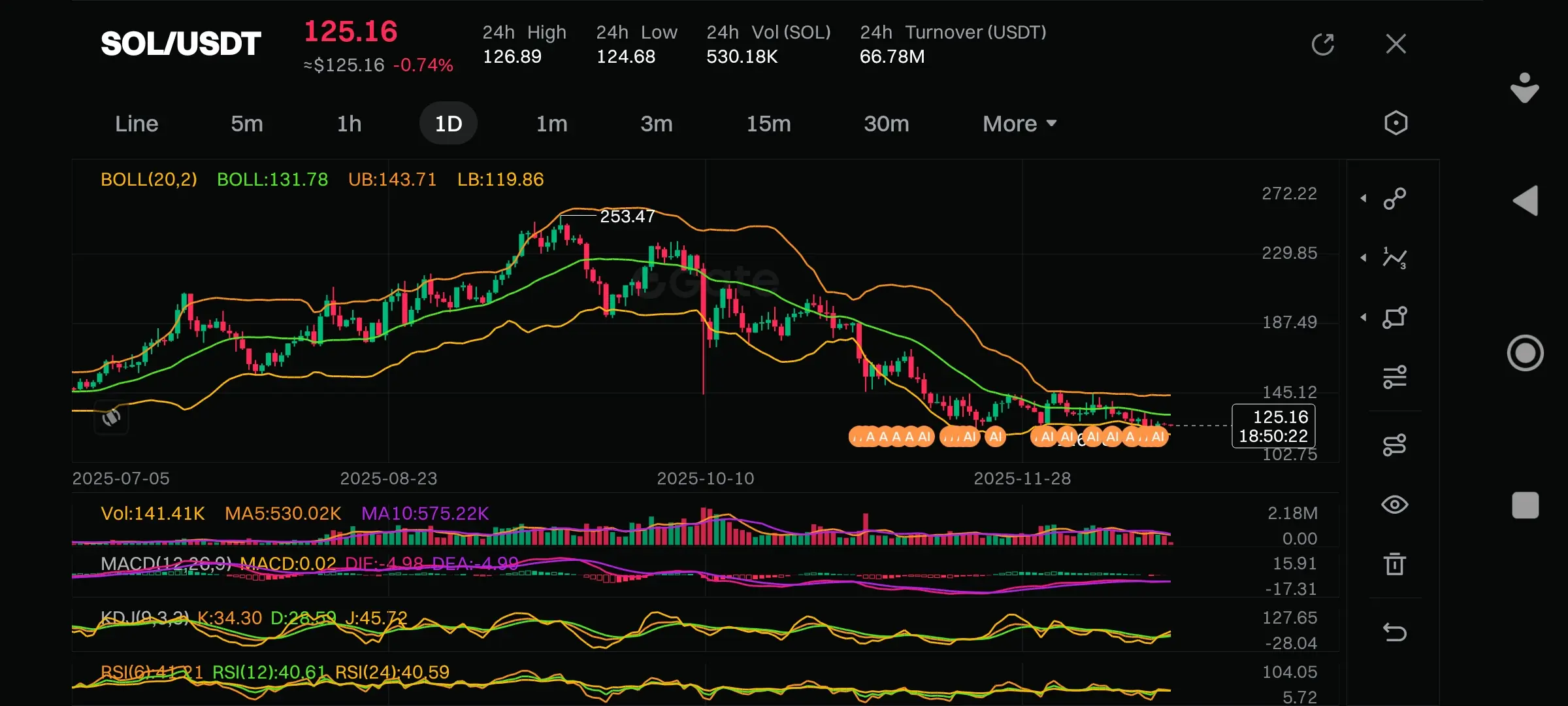Switch to the 1h timeframe tab

click(349, 124)
